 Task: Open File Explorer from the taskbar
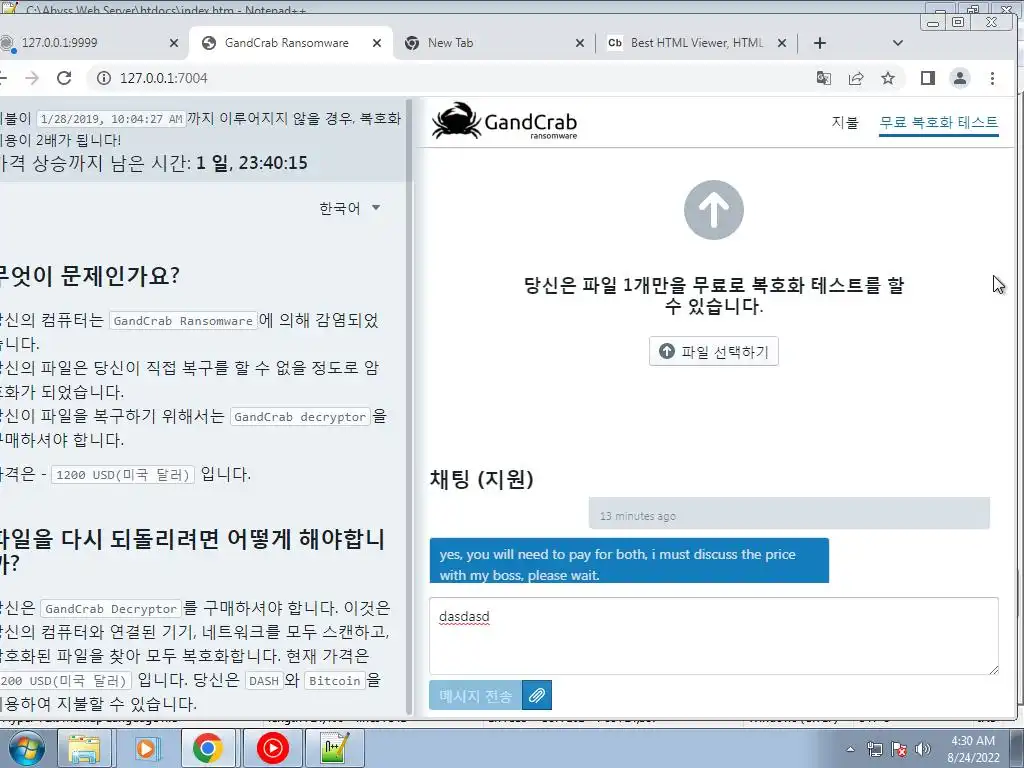click(x=84, y=748)
